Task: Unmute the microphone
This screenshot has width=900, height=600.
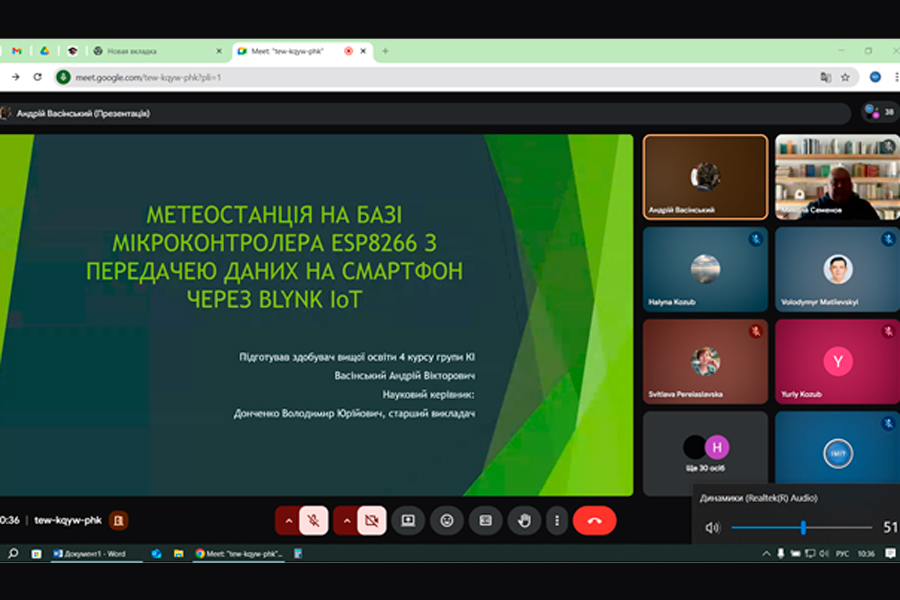Action: 314,521
